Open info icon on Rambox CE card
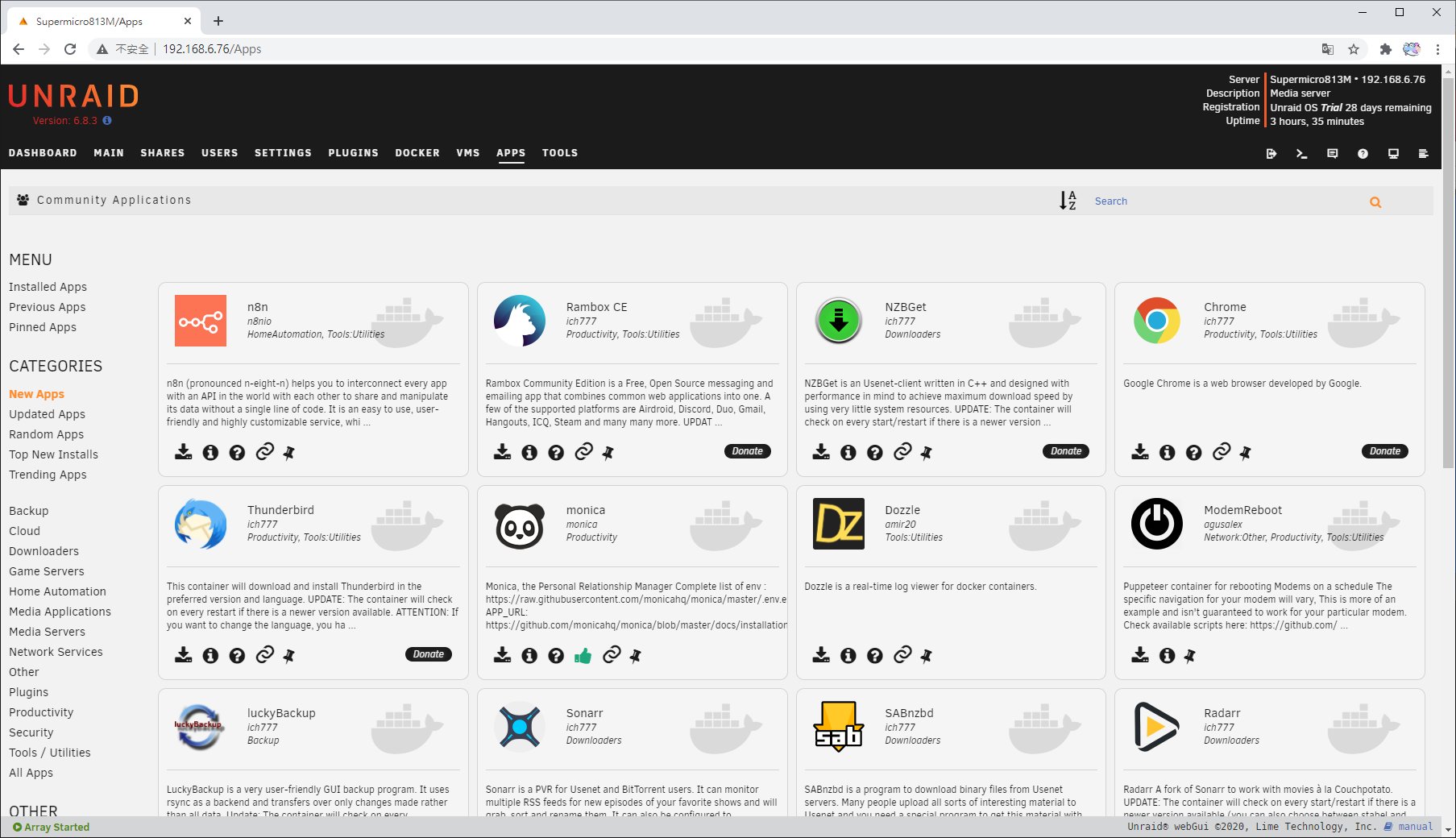The width and height of the screenshot is (1456, 838). coord(529,452)
